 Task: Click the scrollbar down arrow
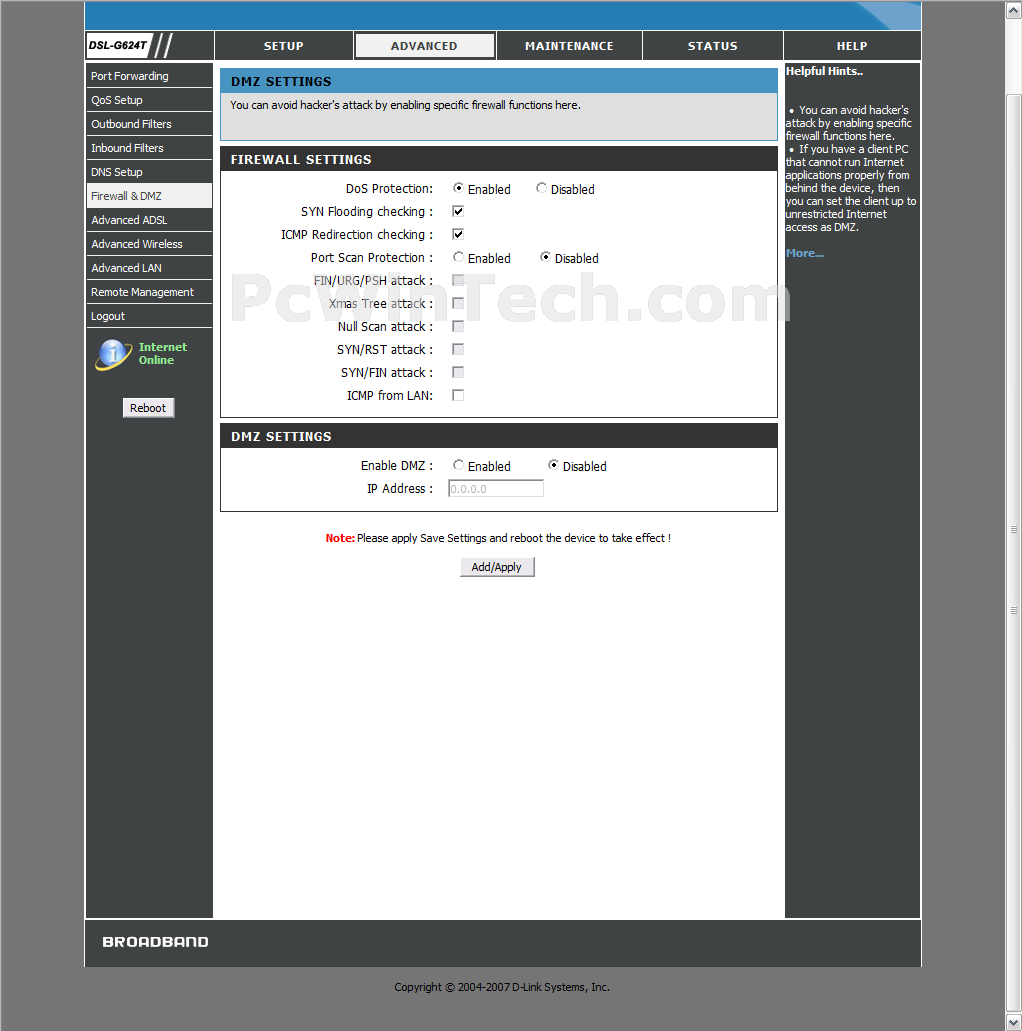point(1013,1023)
